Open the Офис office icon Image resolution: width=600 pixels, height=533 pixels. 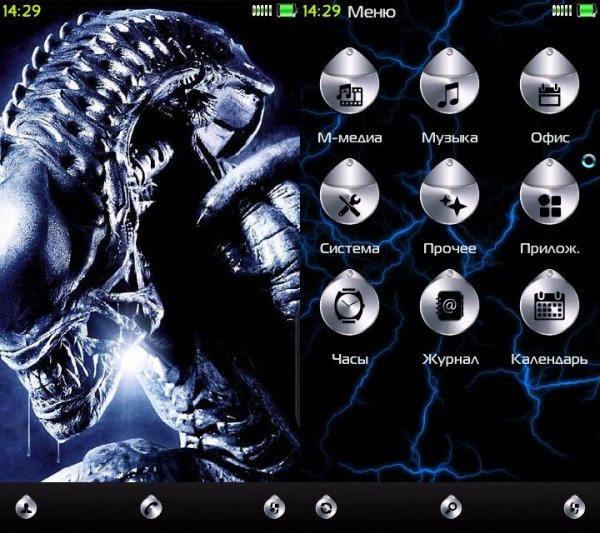pyautogui.click(x=549, y=81)
